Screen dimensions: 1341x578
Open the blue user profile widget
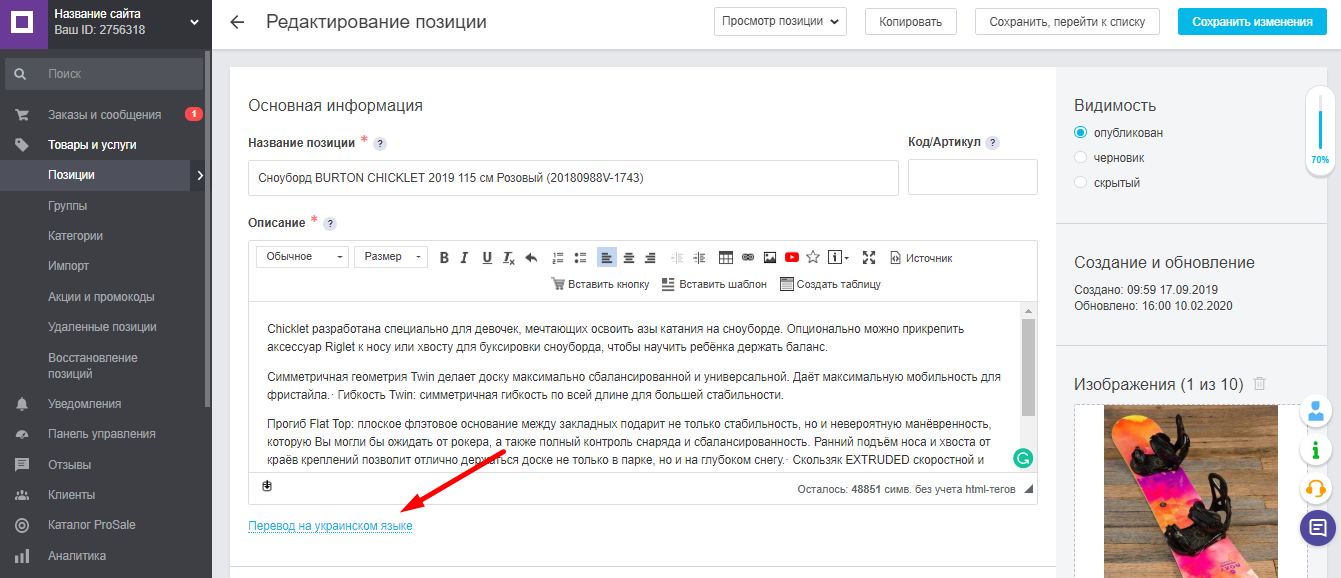pyautogui.click(x=1317, y=410)
